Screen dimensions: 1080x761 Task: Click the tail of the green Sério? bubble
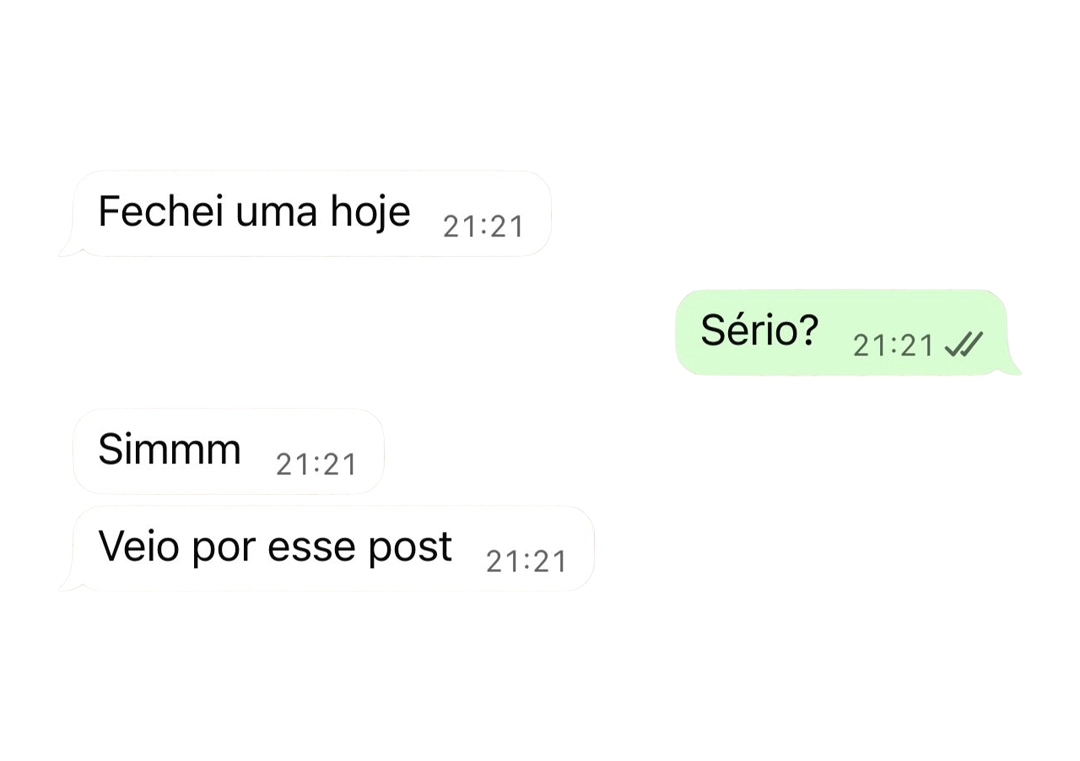(1012, 367)
